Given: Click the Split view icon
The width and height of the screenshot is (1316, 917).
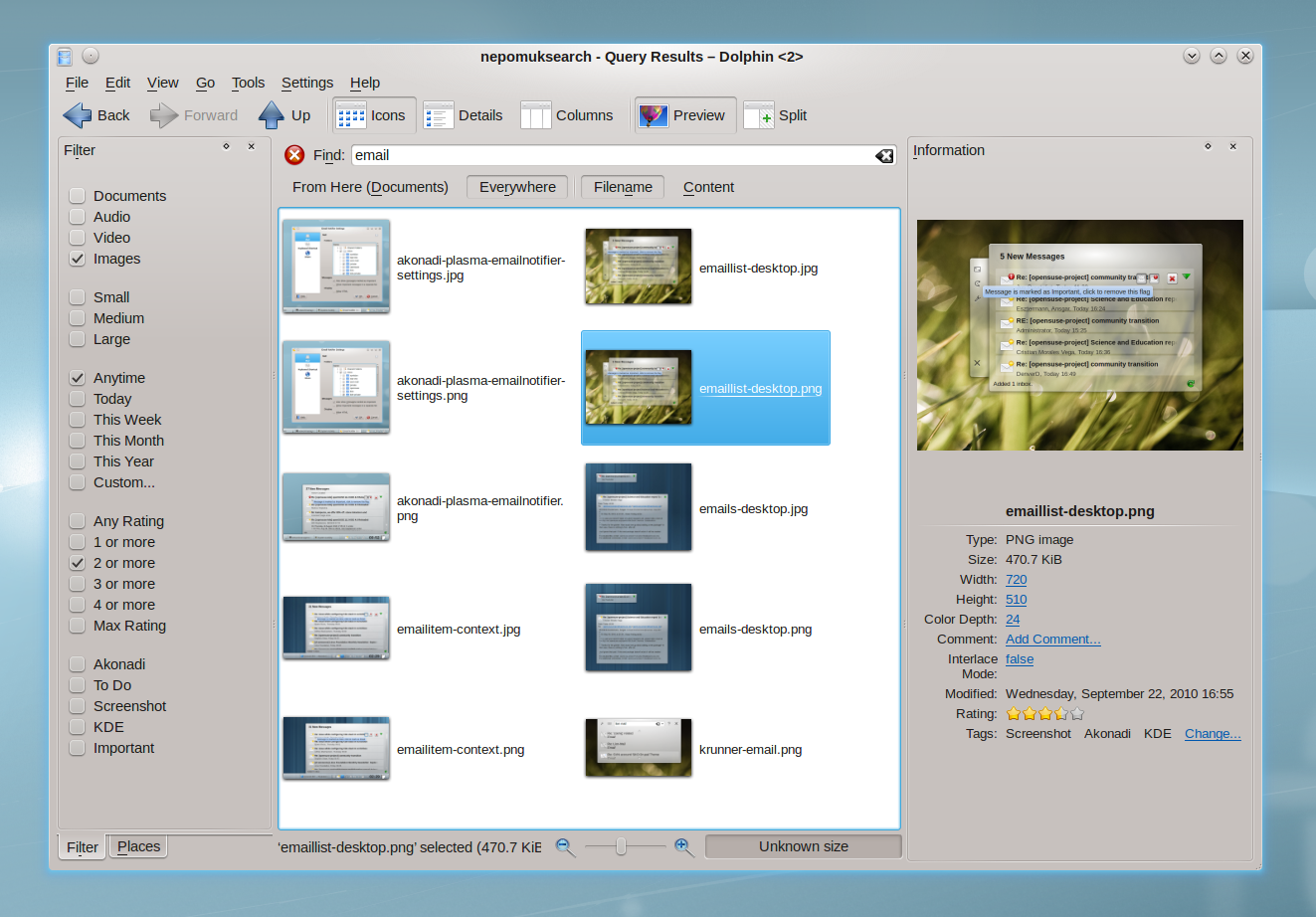Looking at the screenshot, I should click(760, 115).
